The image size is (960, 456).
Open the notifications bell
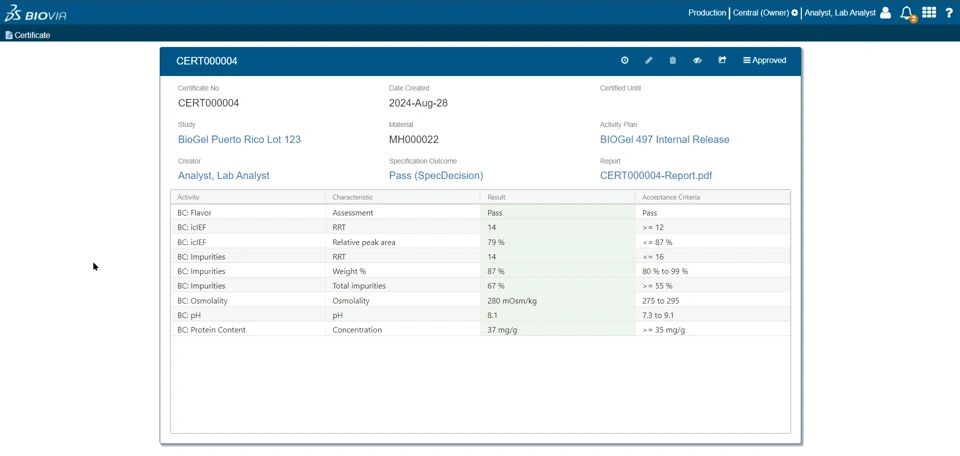(x=907, y=13)
